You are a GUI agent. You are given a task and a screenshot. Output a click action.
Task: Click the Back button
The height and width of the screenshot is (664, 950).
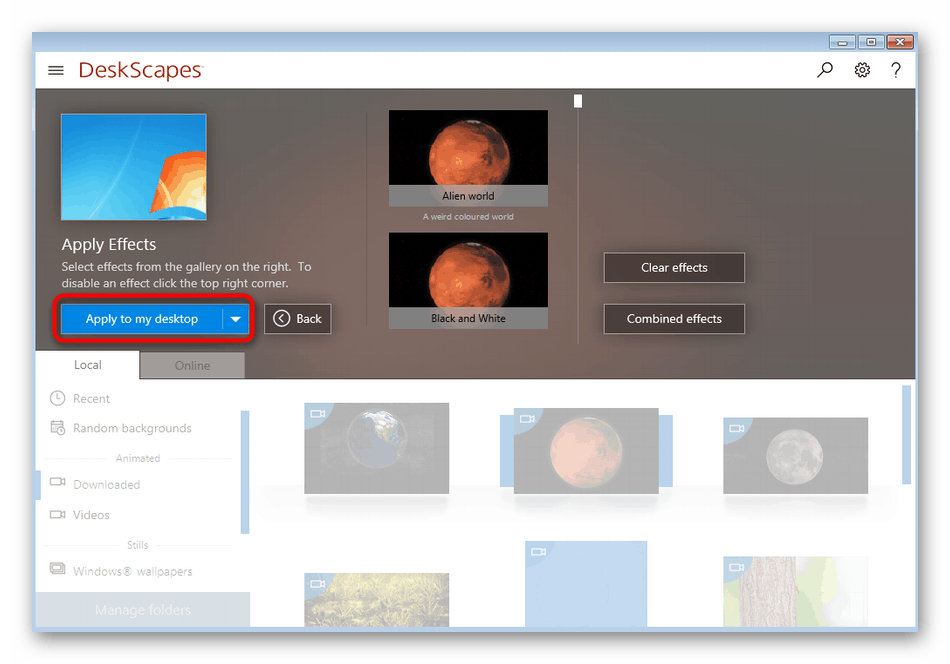click(297, 318)
